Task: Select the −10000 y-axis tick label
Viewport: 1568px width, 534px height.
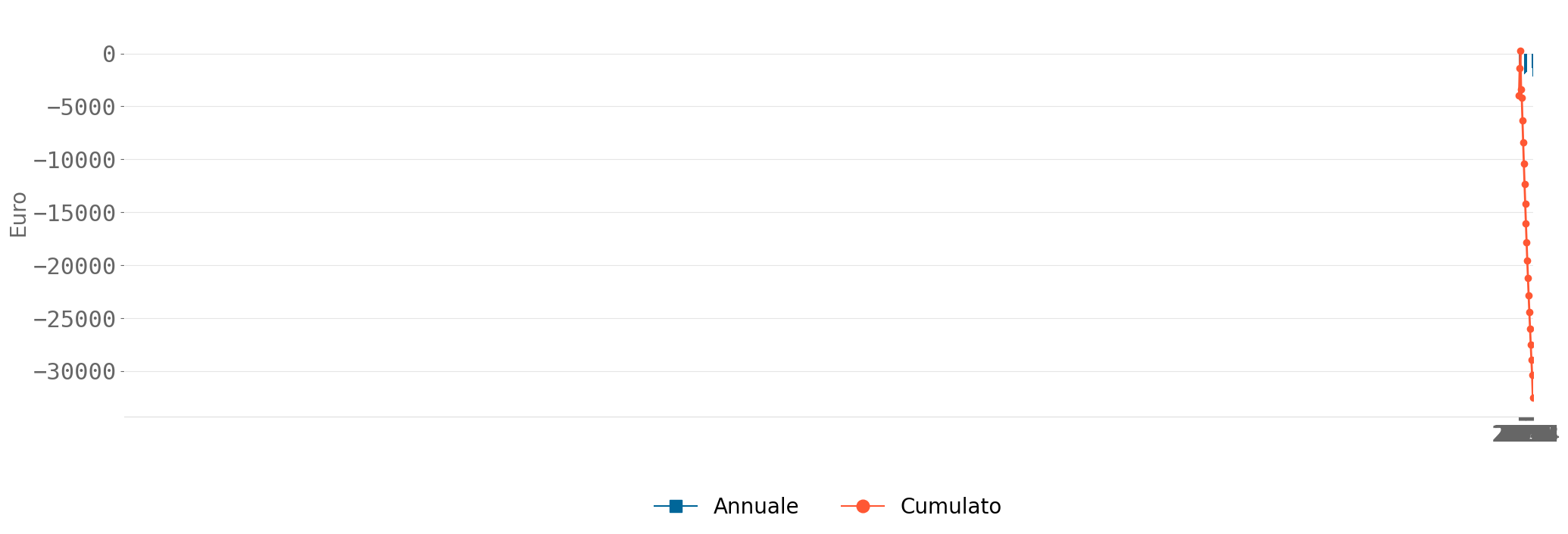Action: [x=73, y=160]
